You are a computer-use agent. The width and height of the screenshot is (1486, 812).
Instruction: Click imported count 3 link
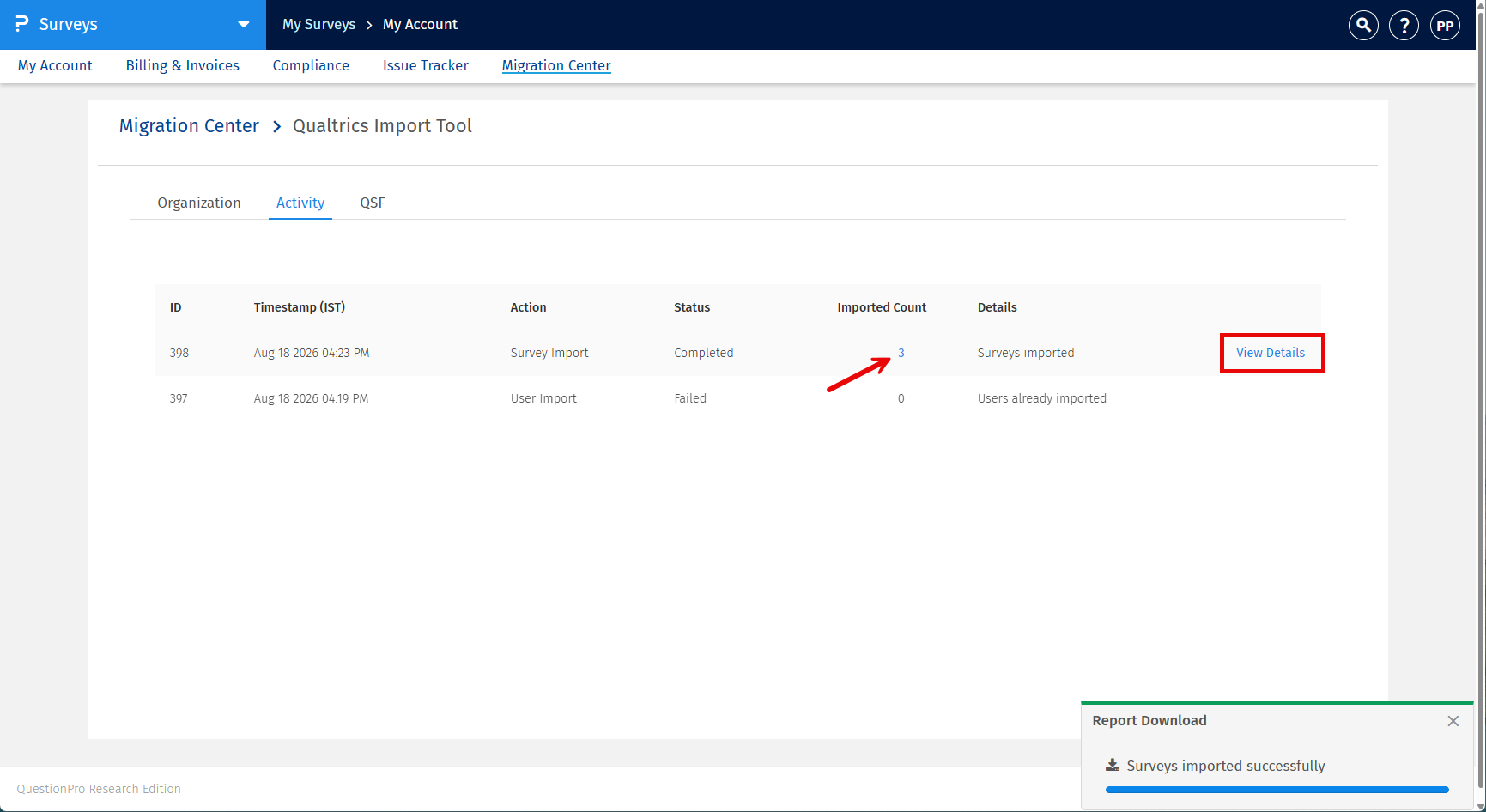[x=901, y=353]
